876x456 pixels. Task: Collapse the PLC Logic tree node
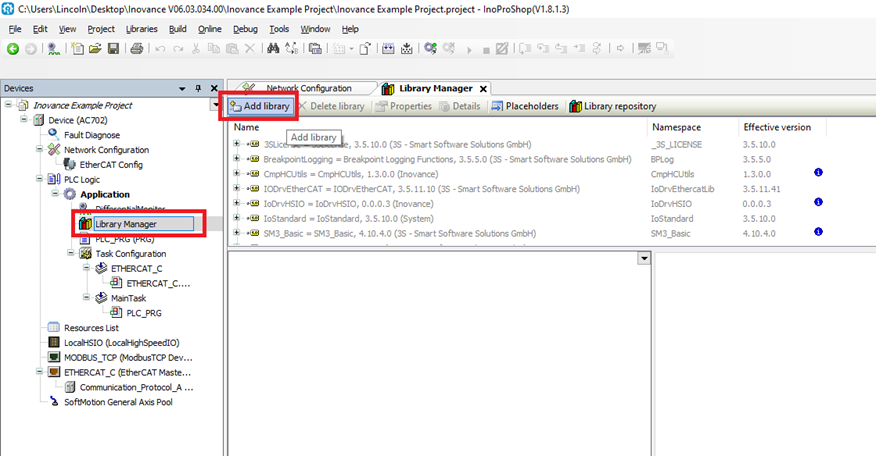(41, 179)
